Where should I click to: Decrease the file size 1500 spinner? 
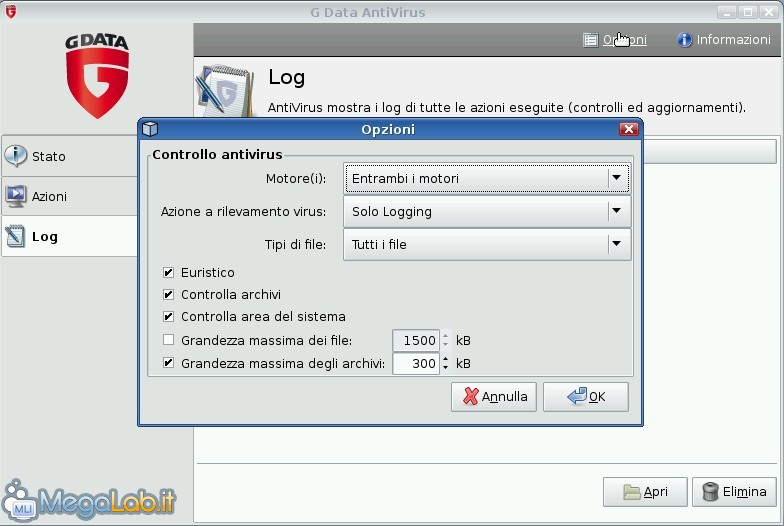[446, 345]
